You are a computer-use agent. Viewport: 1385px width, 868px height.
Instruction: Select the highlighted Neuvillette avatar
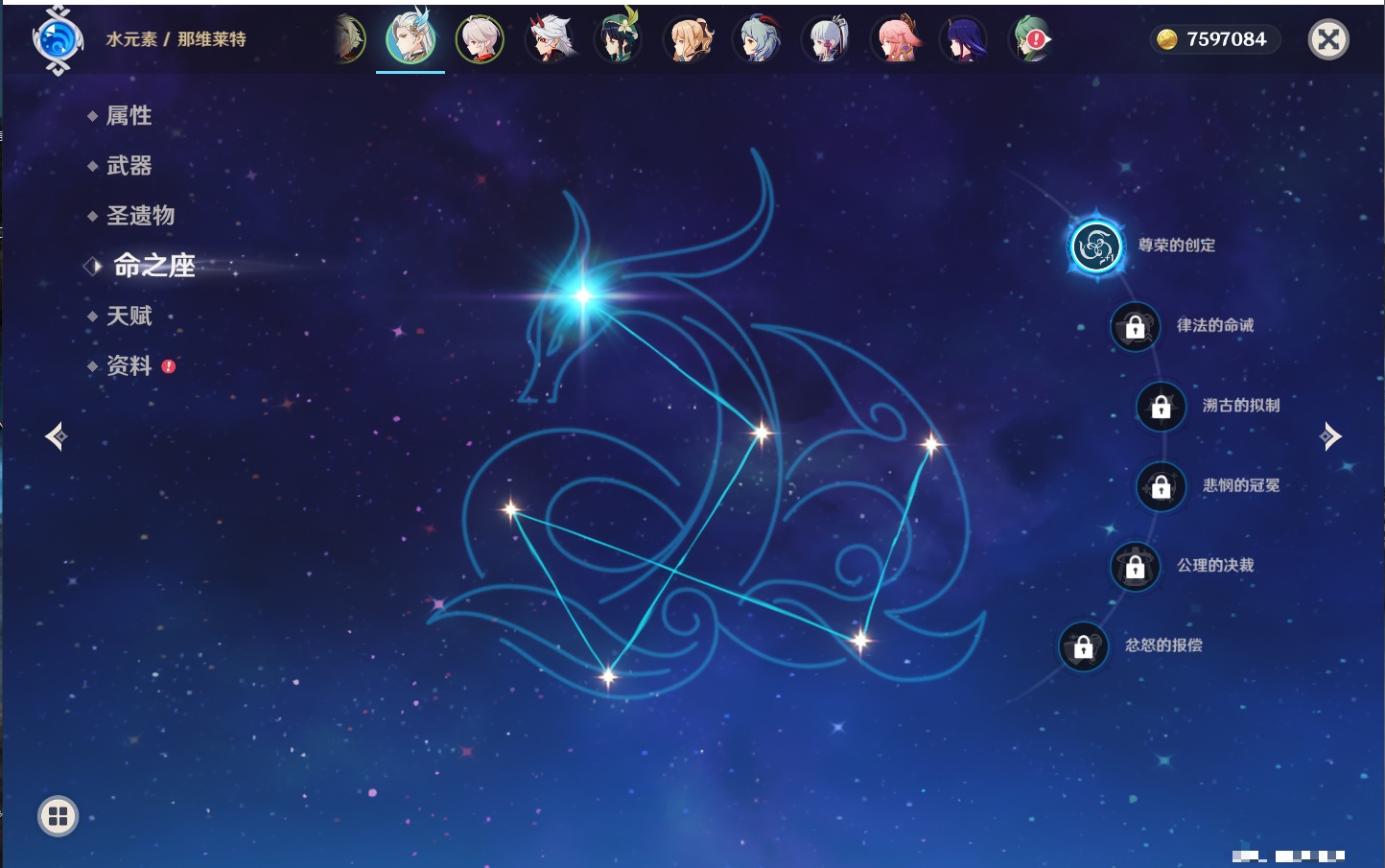[x=411, y=39]
